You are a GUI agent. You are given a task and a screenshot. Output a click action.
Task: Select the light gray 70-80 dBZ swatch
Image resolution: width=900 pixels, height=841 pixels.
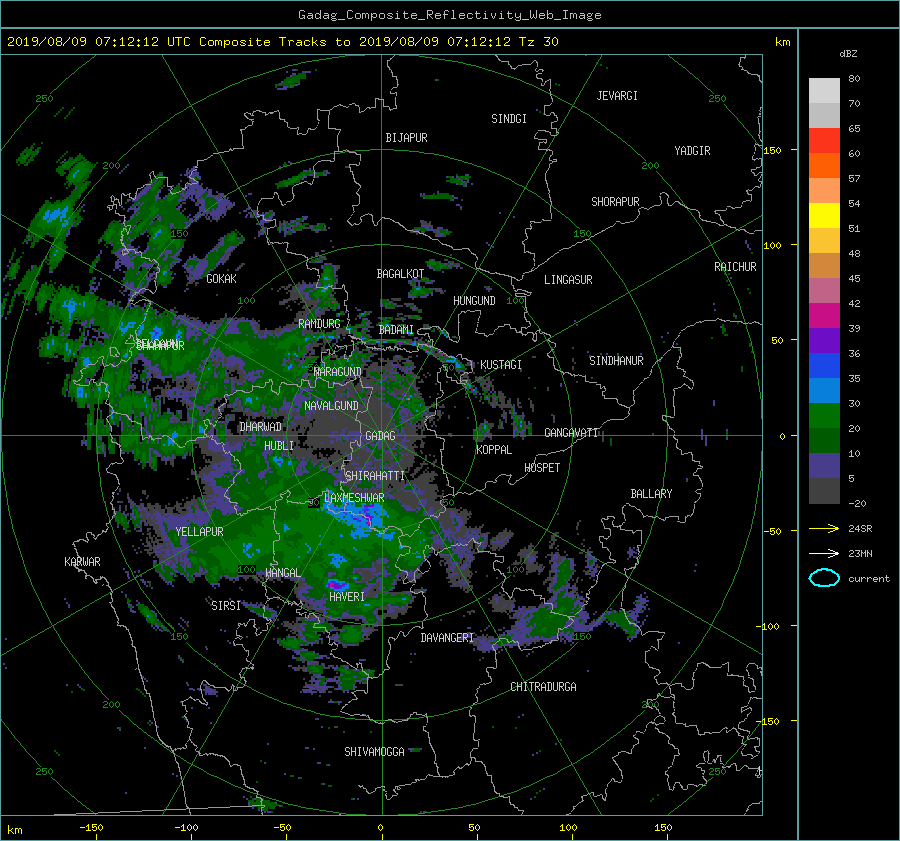[824, 90]
